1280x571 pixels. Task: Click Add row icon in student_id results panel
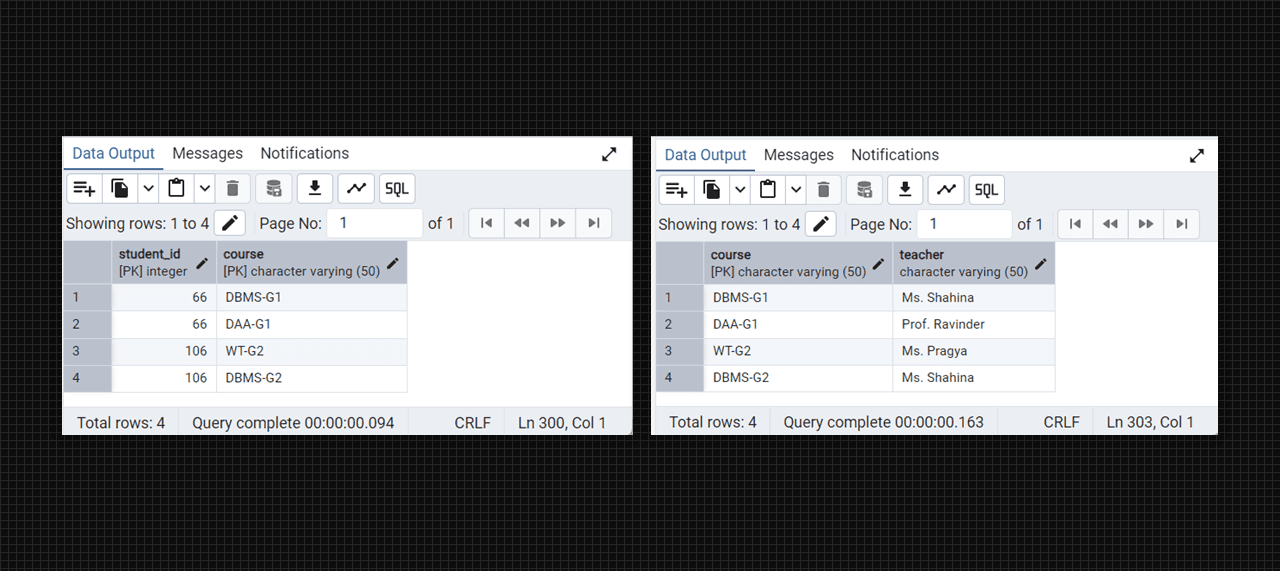(85, 188)
